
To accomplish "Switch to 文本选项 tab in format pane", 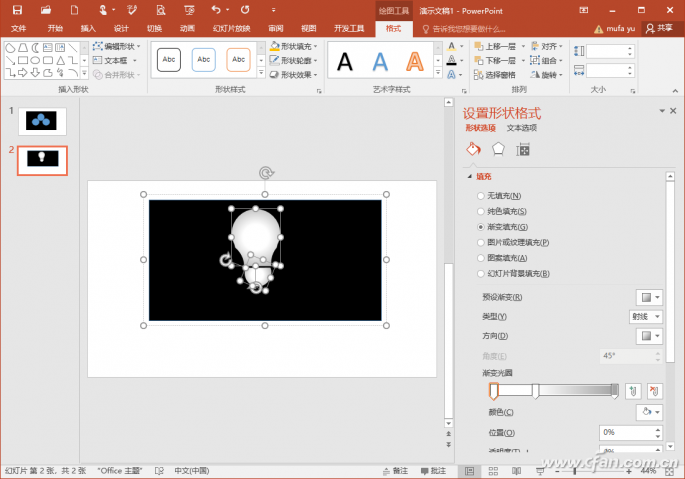I will coord(521,128).
